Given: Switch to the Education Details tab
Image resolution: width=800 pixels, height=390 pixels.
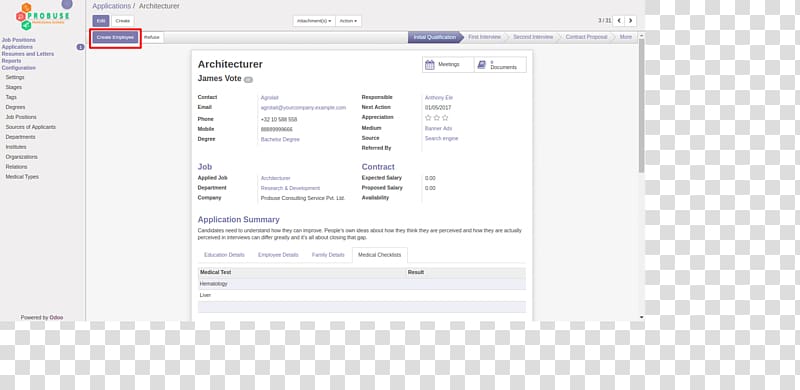Looking at the screenshot, I should pyautogui.click(x=224, y=255).
